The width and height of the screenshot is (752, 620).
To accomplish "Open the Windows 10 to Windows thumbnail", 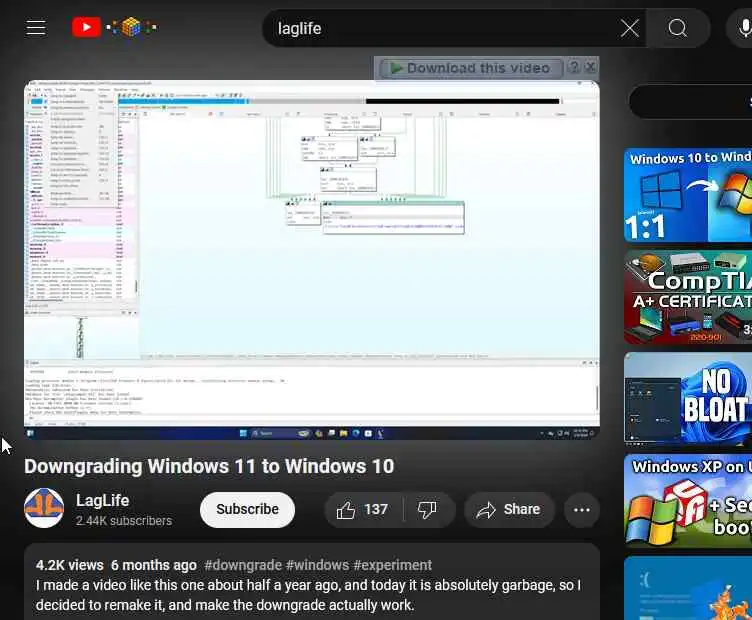I will (688, 195).
